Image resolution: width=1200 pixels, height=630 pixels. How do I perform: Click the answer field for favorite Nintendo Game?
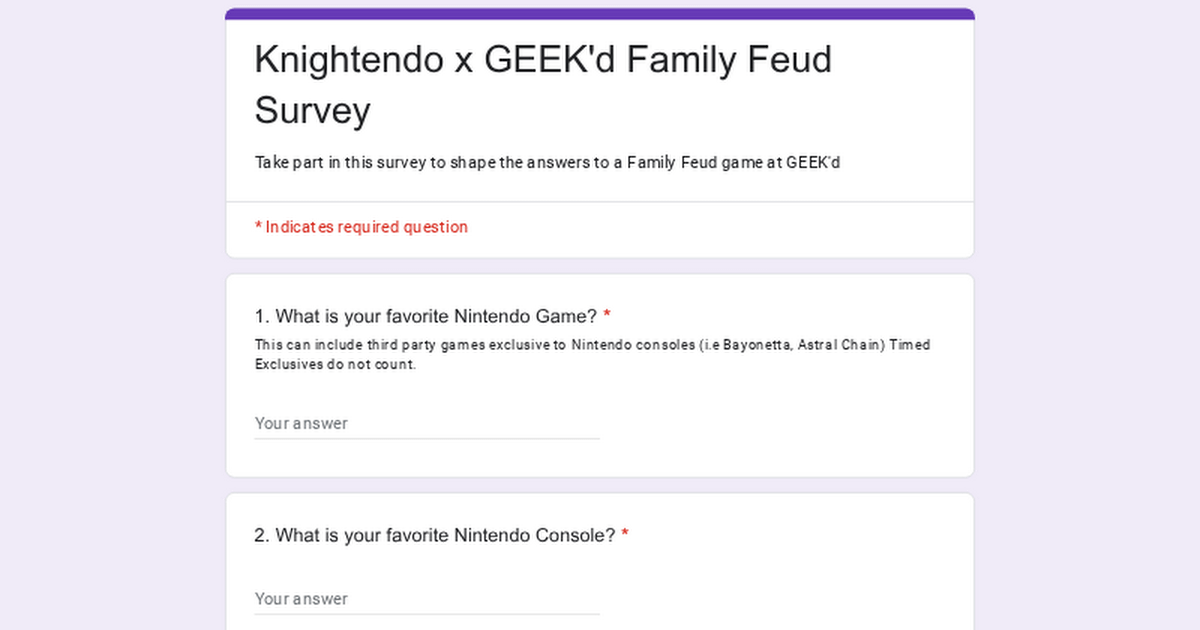[426, 423]
